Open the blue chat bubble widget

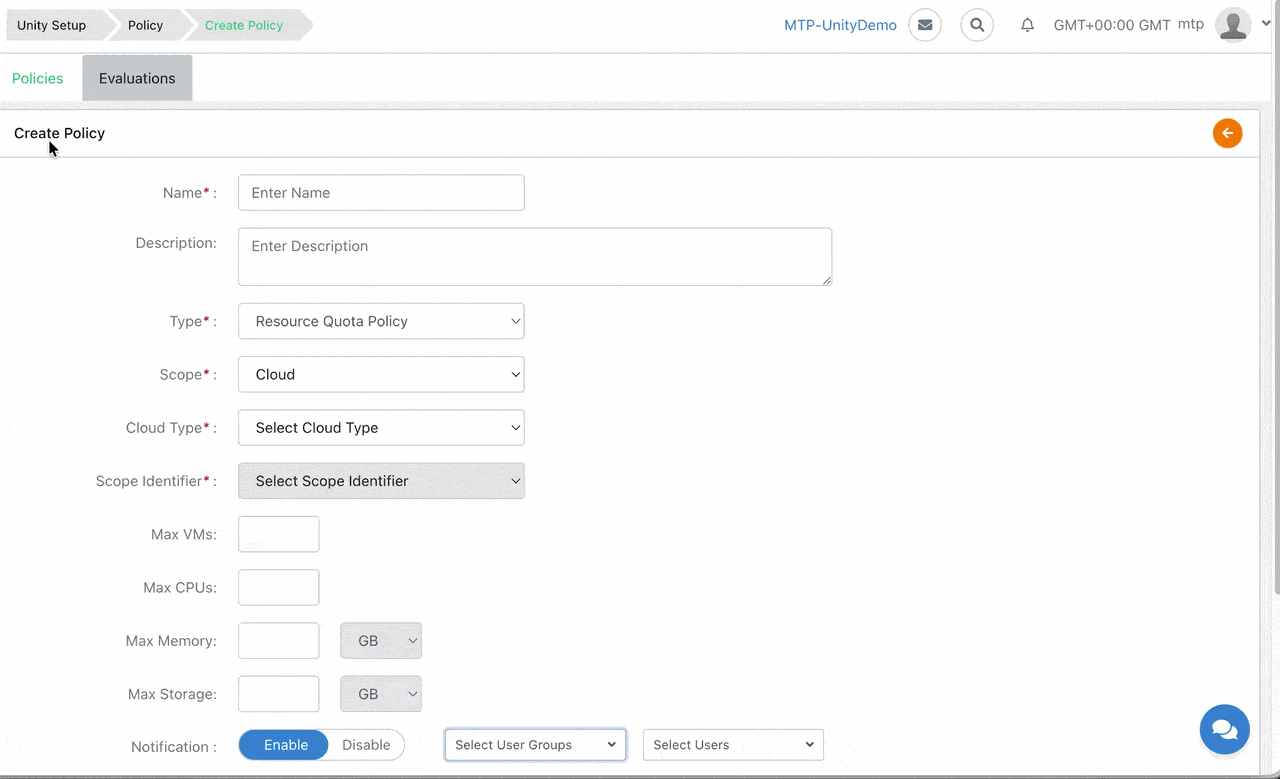coord(1225,729)
